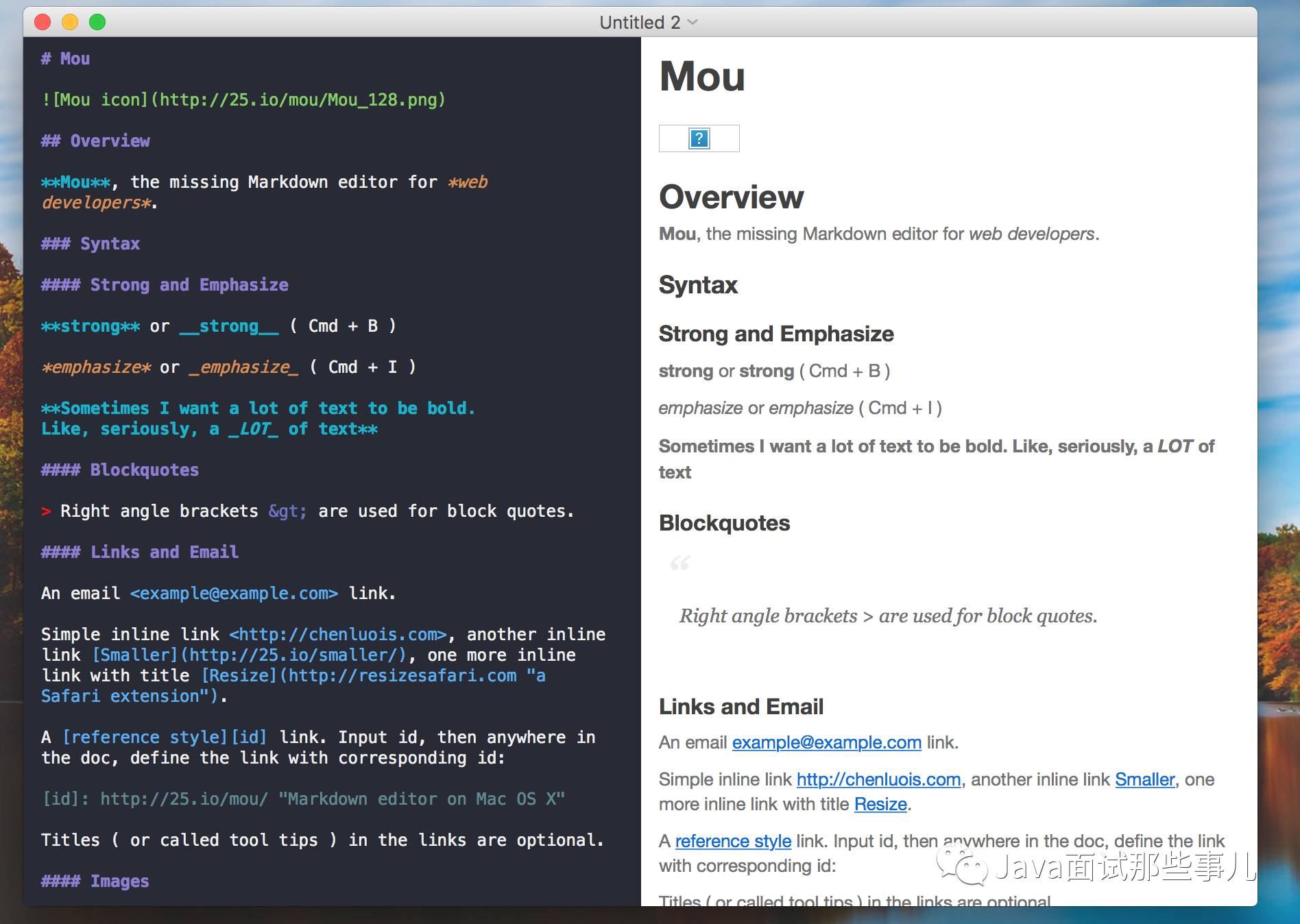Click the '[id]: http://25.io/mou/' definition line
Viewport: 1300px width, 924px height.
[303, 799]
